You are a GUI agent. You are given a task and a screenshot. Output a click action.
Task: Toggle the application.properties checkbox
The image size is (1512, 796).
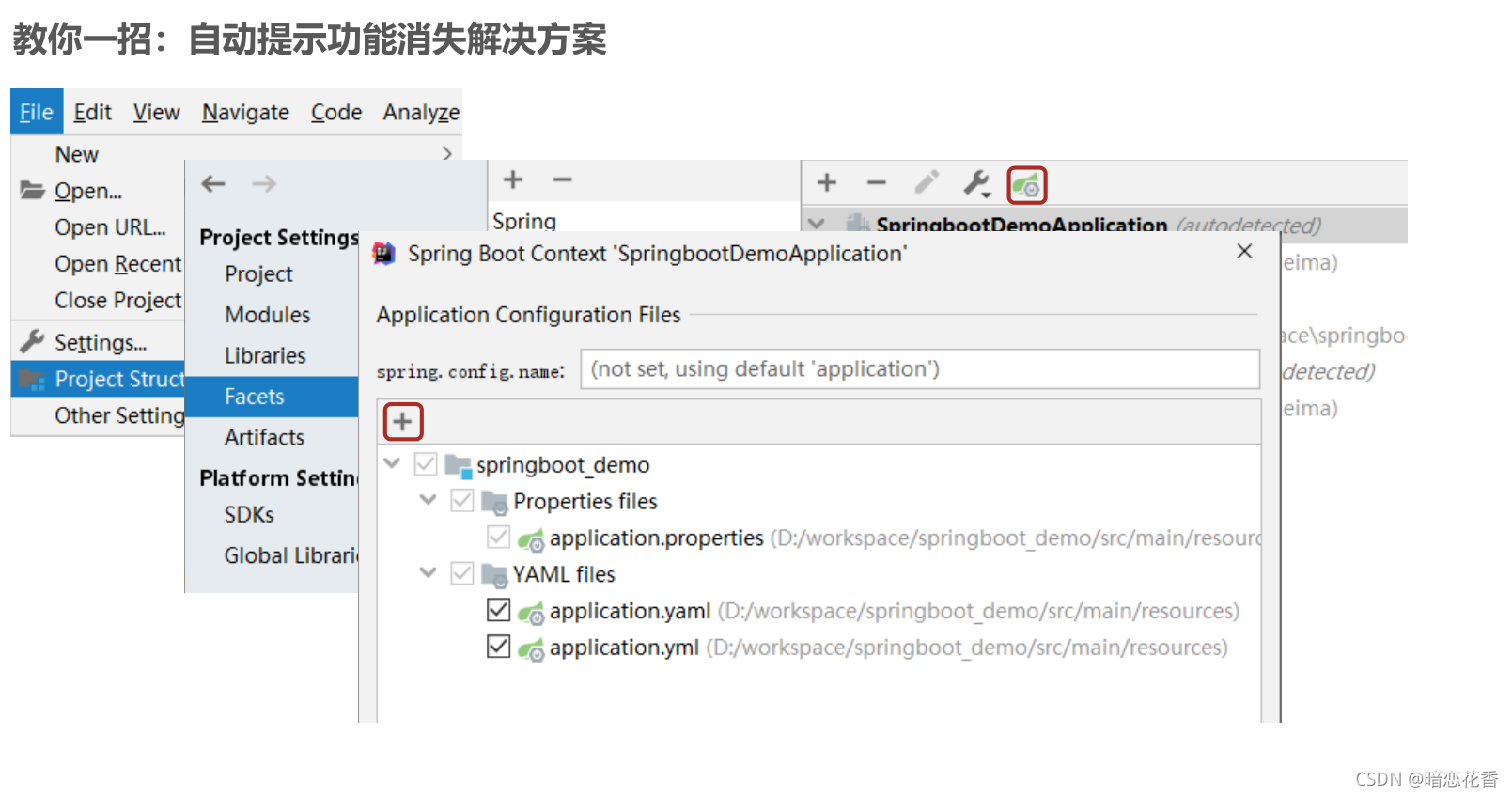coord(499,538)
